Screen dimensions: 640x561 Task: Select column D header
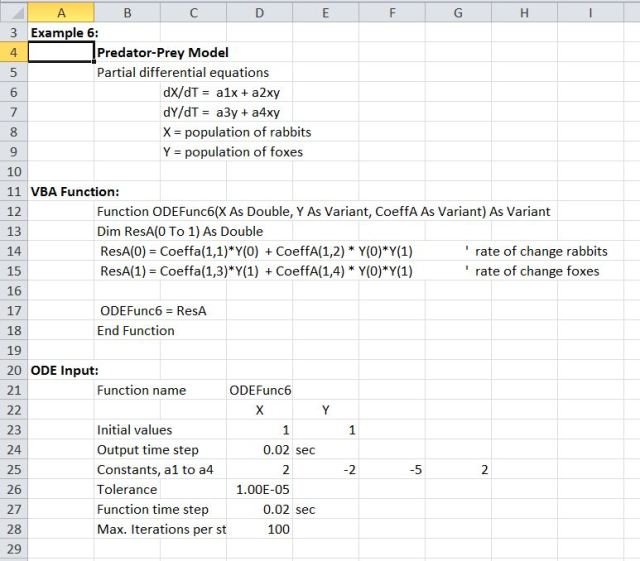(260, 11)
